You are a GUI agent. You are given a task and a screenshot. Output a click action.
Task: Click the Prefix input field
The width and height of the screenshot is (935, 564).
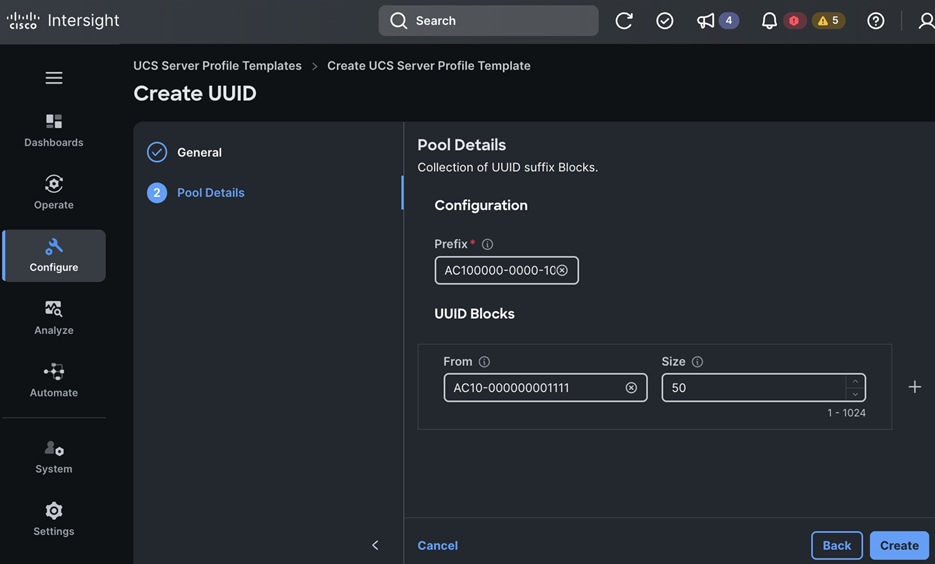[506, 270]
